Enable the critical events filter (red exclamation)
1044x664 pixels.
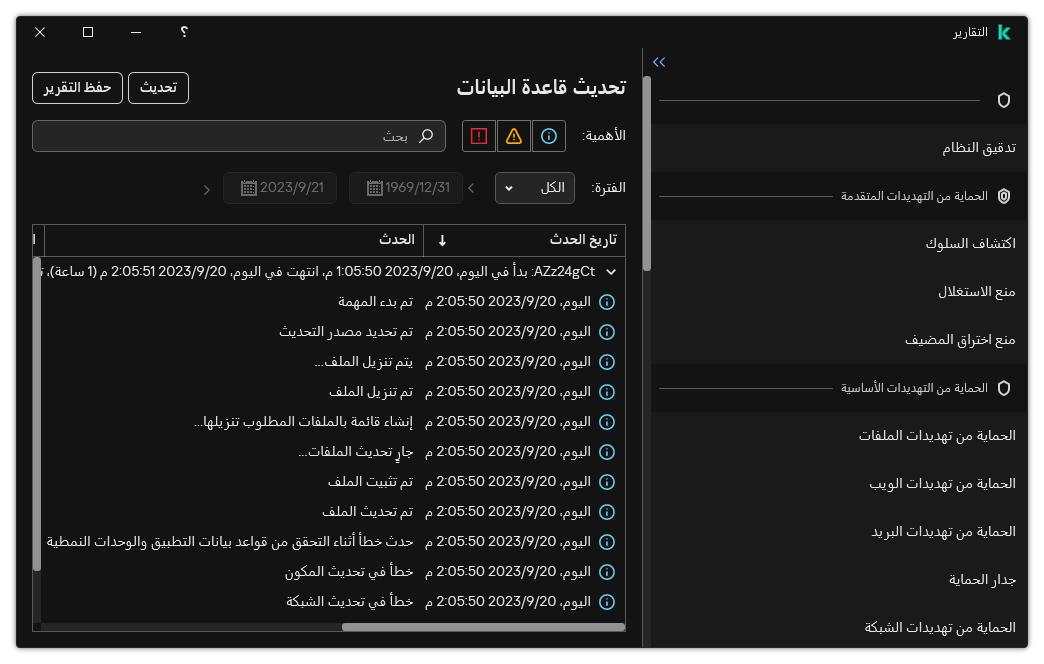point(478,136)
